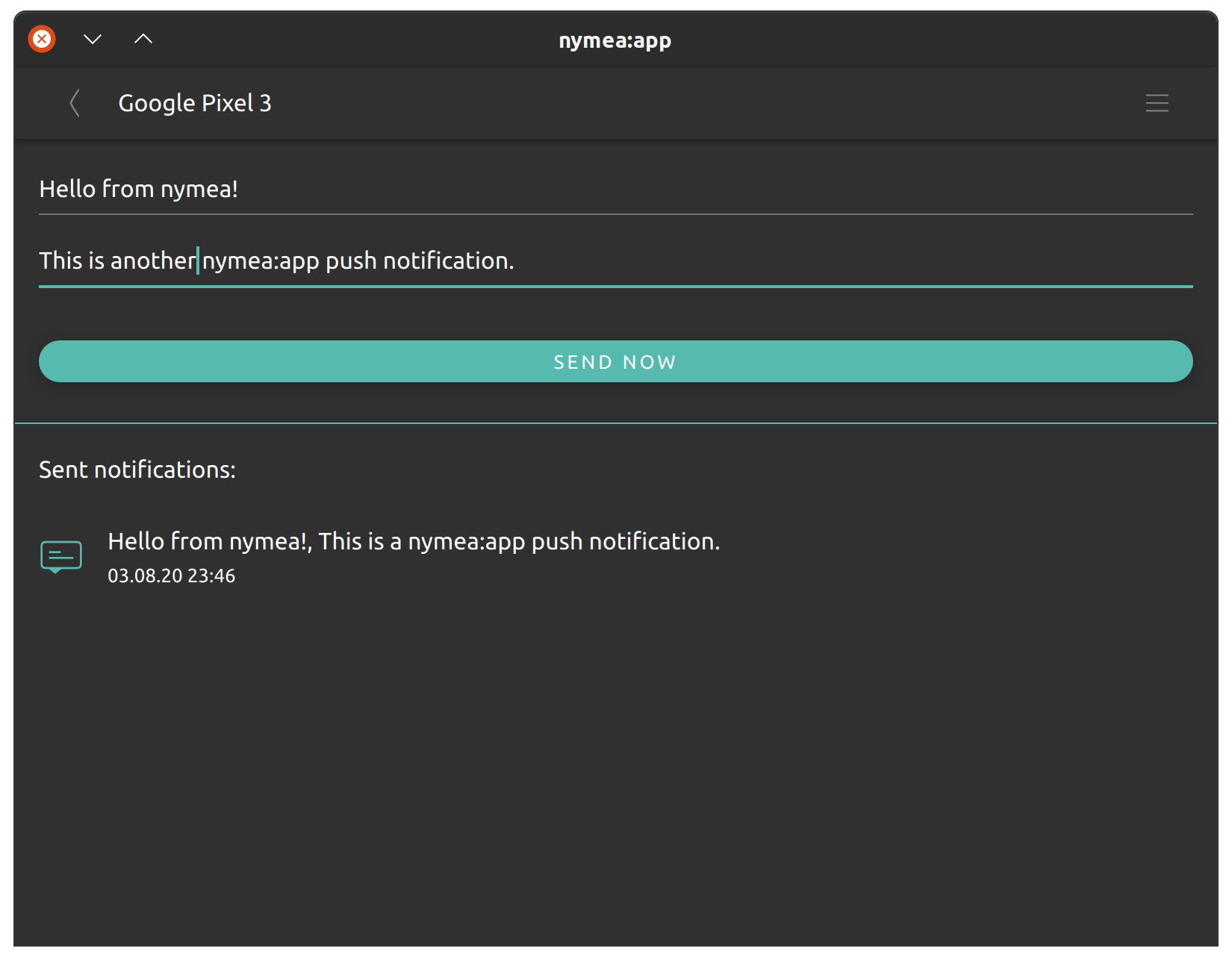Send the notification with SEND NOW
The image size is (1232, 960).
pos(615,361)
